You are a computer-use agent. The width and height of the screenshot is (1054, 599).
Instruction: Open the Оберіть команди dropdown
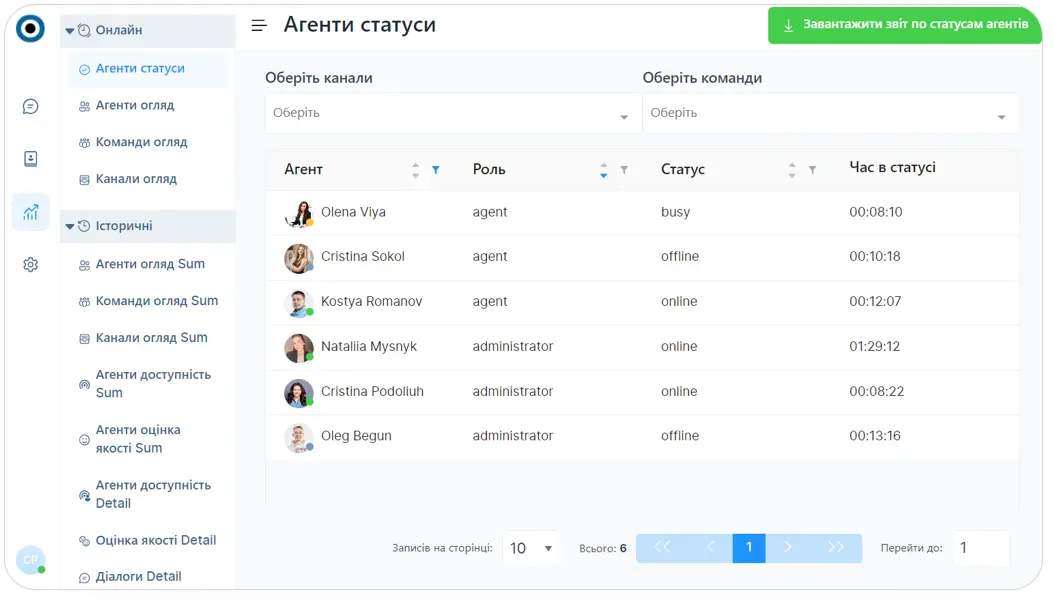tap(830, 114)
